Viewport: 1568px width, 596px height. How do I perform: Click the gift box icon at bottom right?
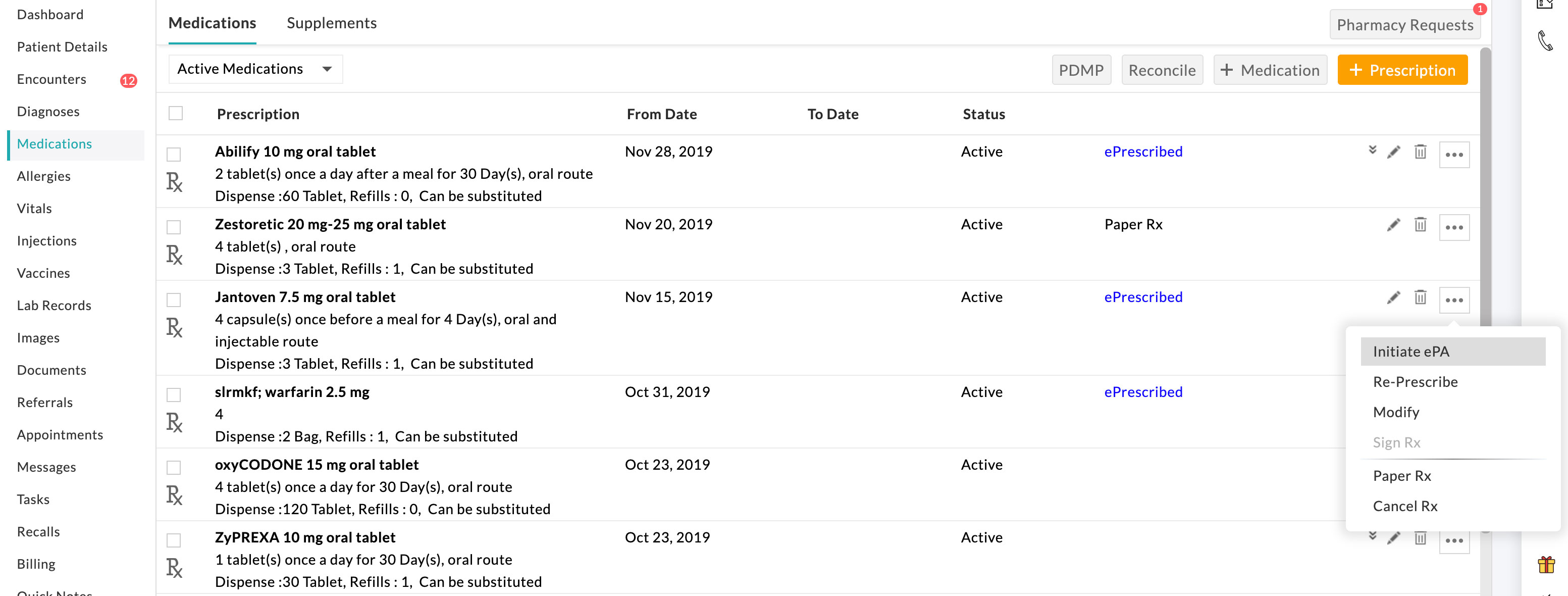[x=1546, y=564]
